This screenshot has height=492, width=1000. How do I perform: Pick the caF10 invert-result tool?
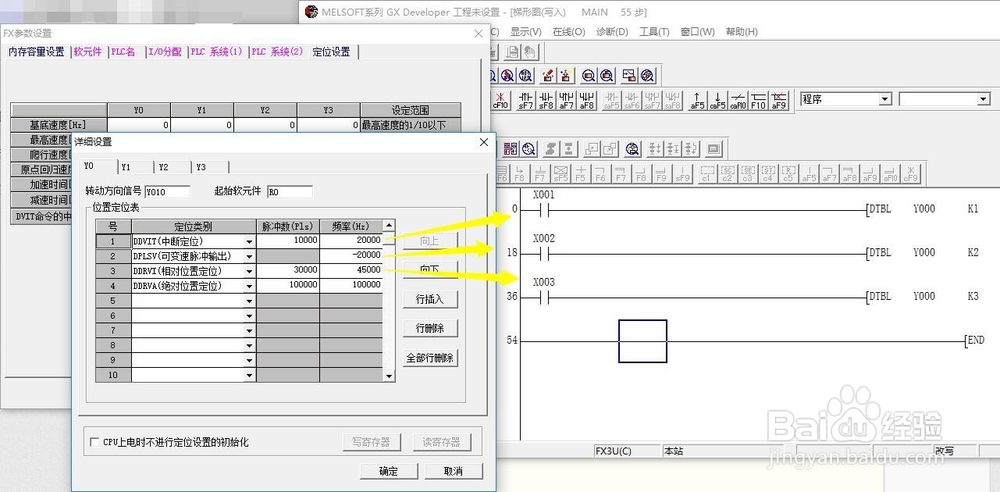coord(738,100)
